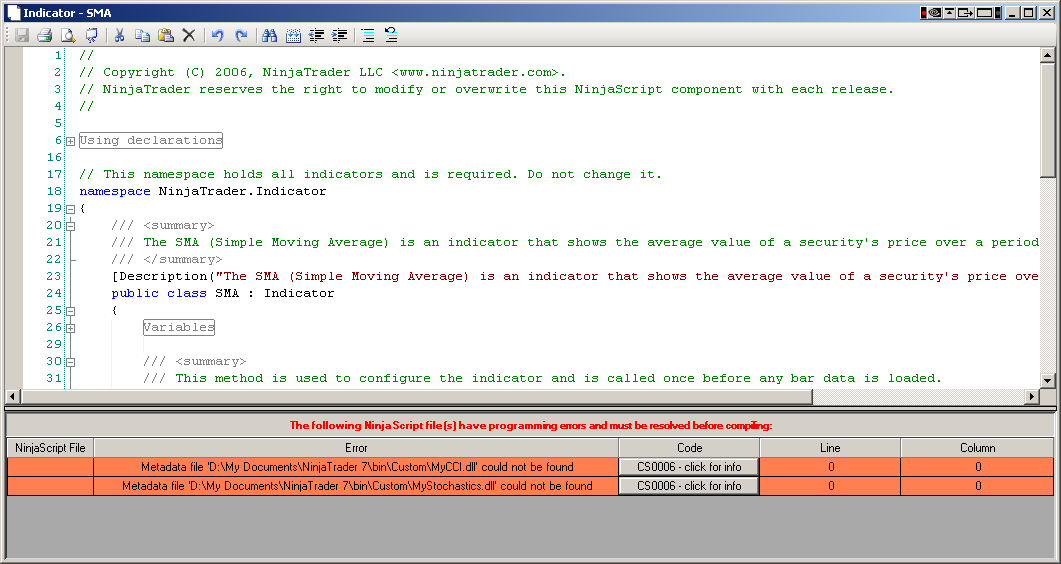1061x564 pixels.
Task: Collapse the summary comment at line 20
Action: click(70, 226)
